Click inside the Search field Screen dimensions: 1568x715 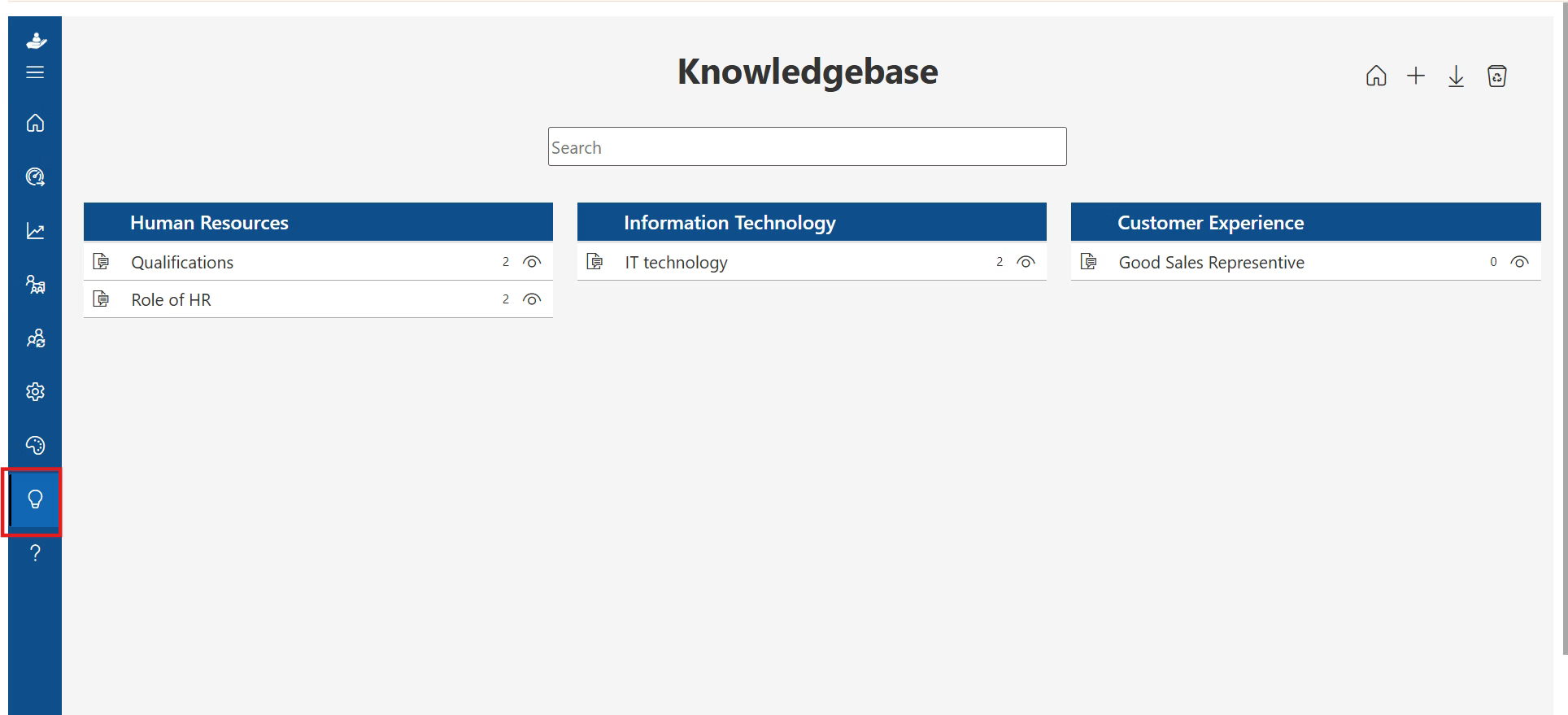[x=806, y=146]
